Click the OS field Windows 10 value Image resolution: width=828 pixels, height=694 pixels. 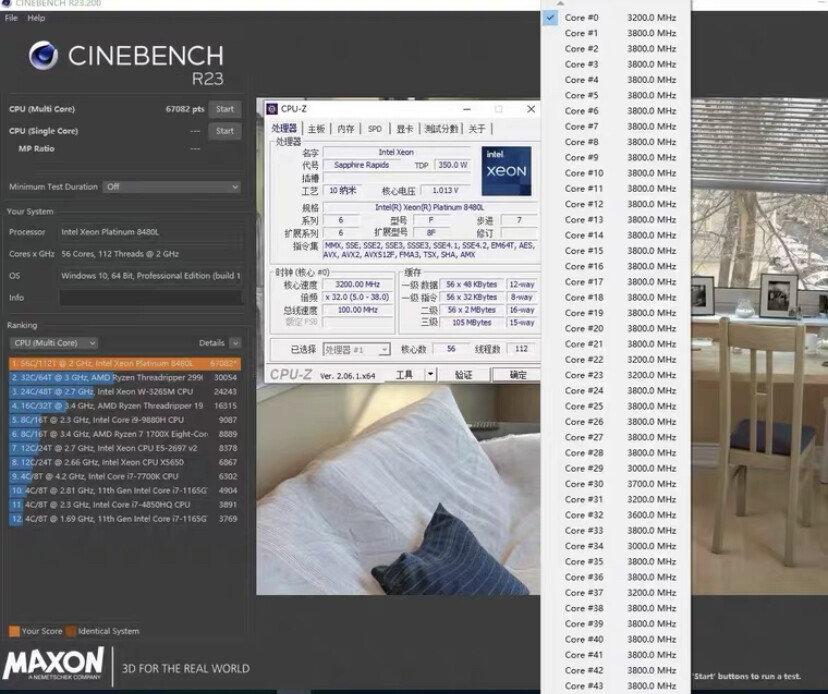point(150,276)
